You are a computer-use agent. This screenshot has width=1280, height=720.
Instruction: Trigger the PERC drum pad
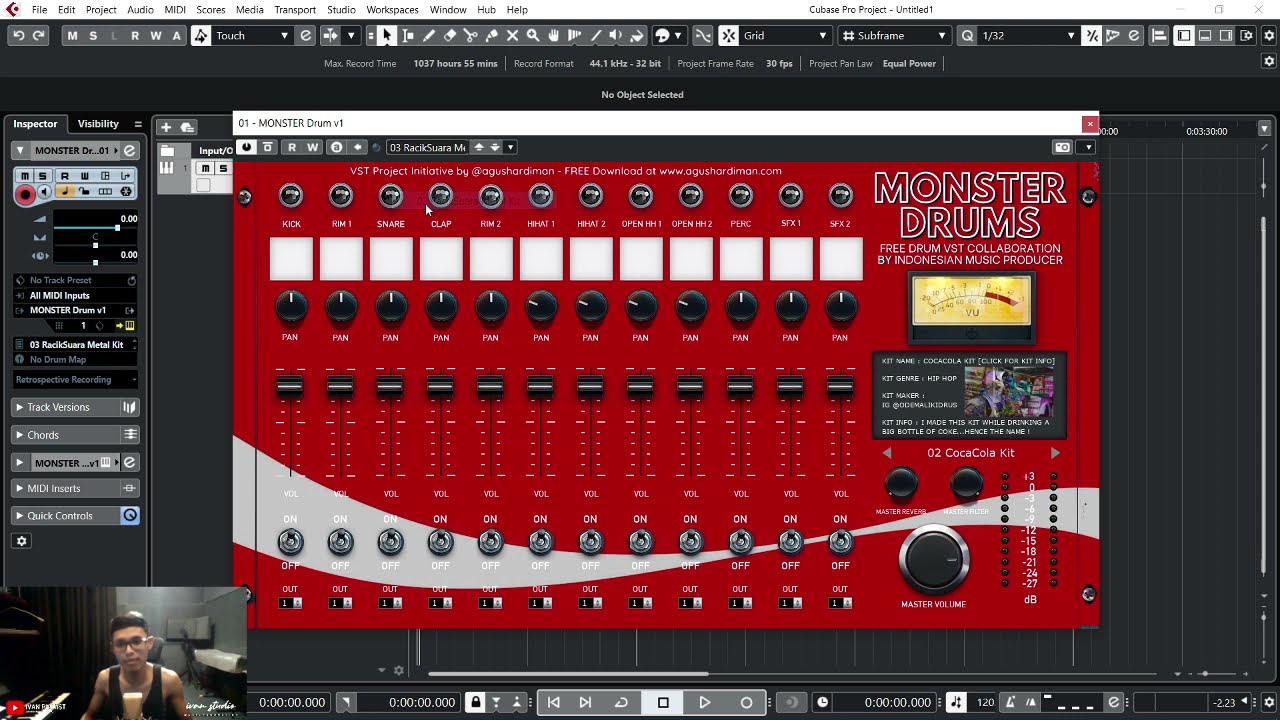click(x=741, y=260)
